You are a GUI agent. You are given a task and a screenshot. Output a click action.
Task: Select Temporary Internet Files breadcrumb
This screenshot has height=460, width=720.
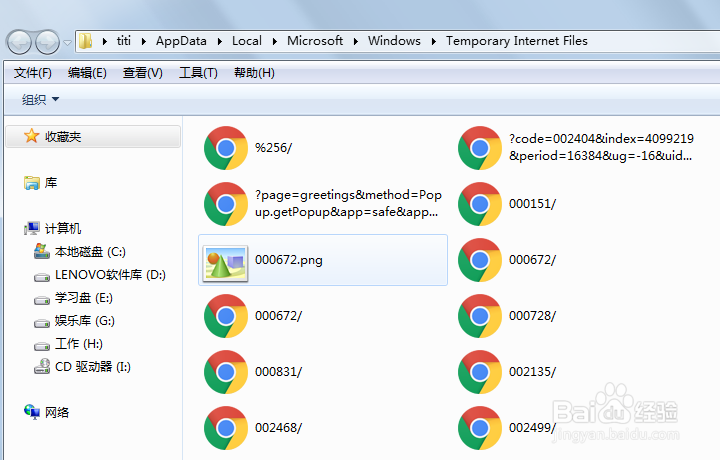pos(517,41)
